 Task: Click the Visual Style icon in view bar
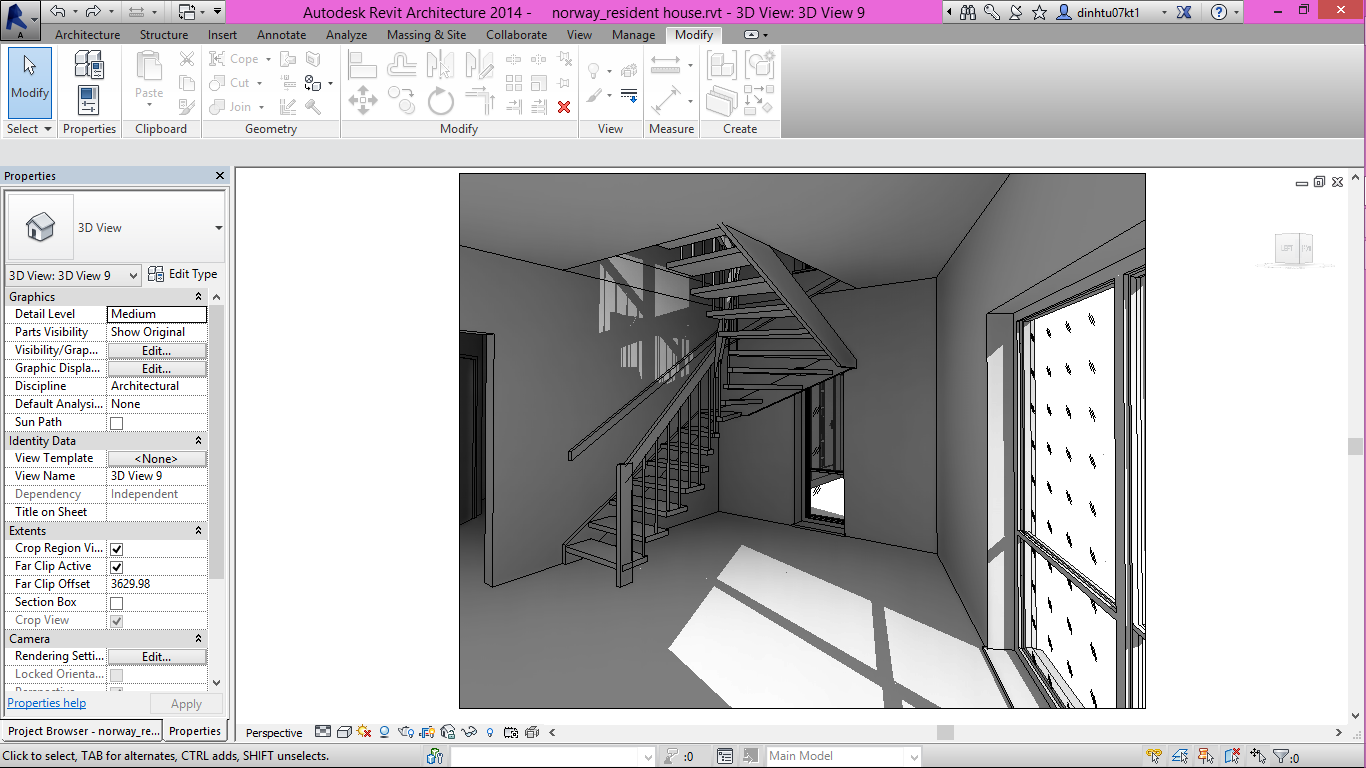click(x=344, y=733)
